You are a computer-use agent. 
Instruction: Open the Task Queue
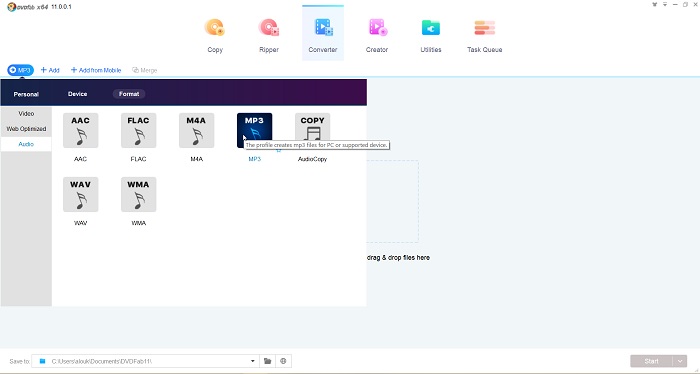pos(484,36)
